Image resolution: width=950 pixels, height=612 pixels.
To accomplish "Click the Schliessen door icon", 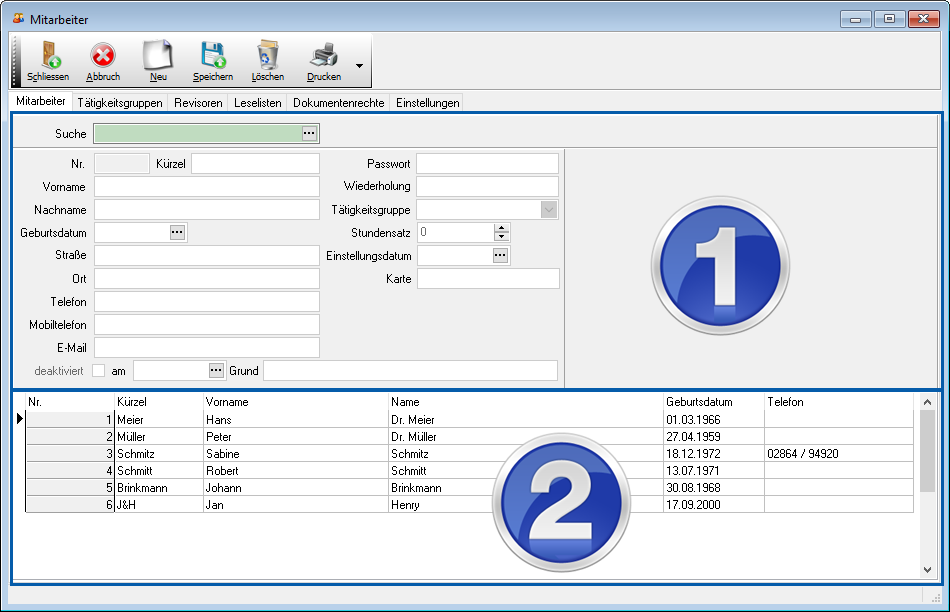I will coord(48,56).
